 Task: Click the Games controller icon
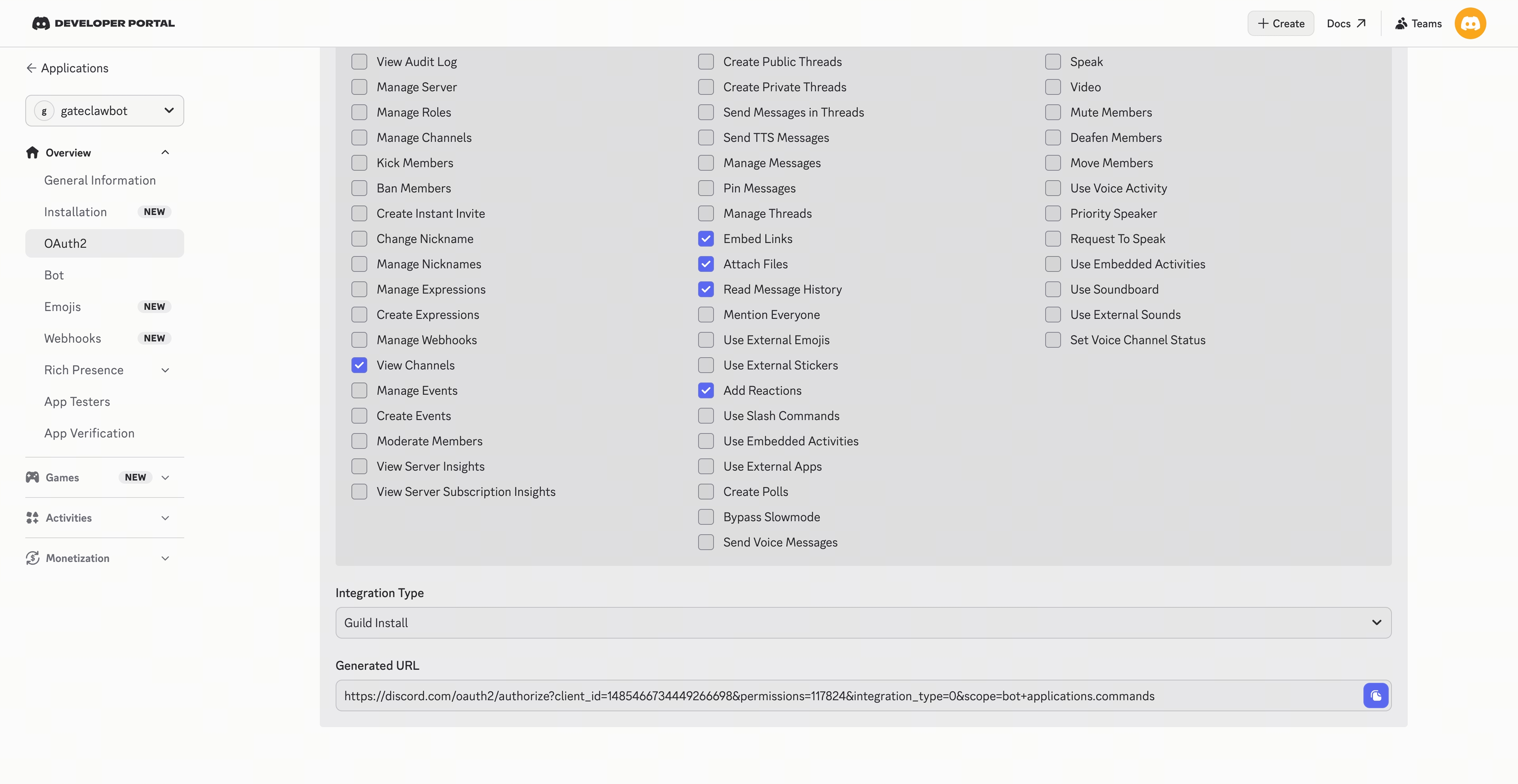[x=32, y=477]
